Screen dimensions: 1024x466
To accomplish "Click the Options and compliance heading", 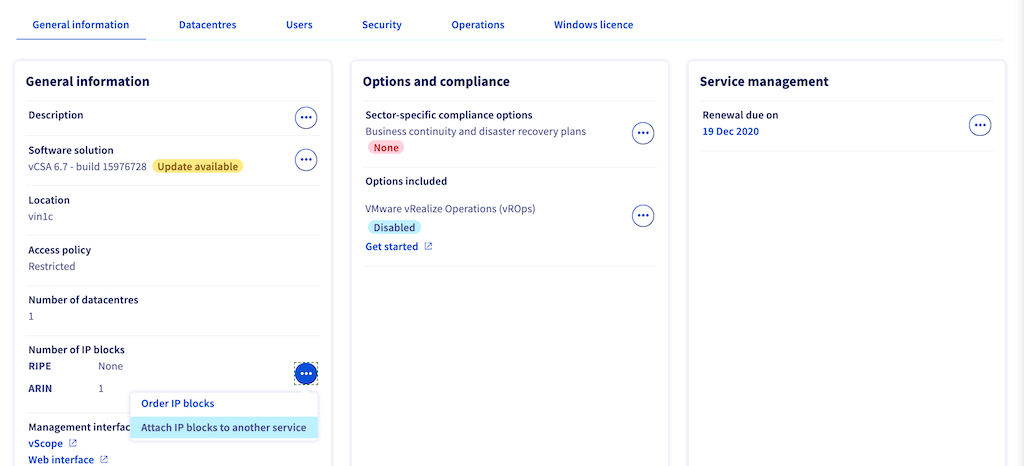I will point(436,82).
